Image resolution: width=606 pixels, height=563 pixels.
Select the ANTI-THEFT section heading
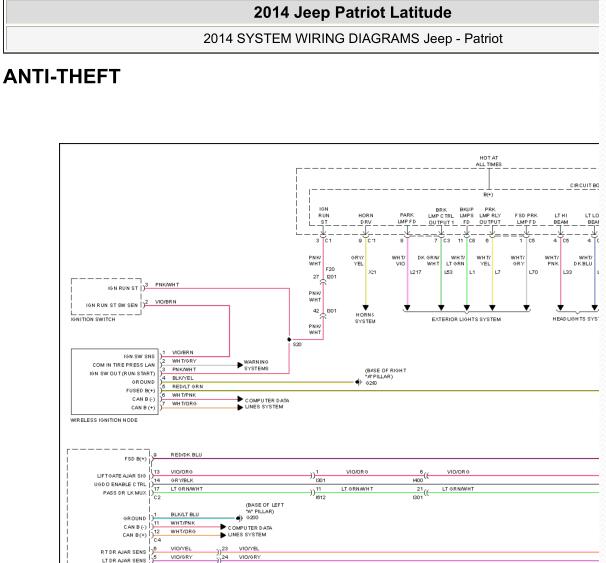coord(62,76)
